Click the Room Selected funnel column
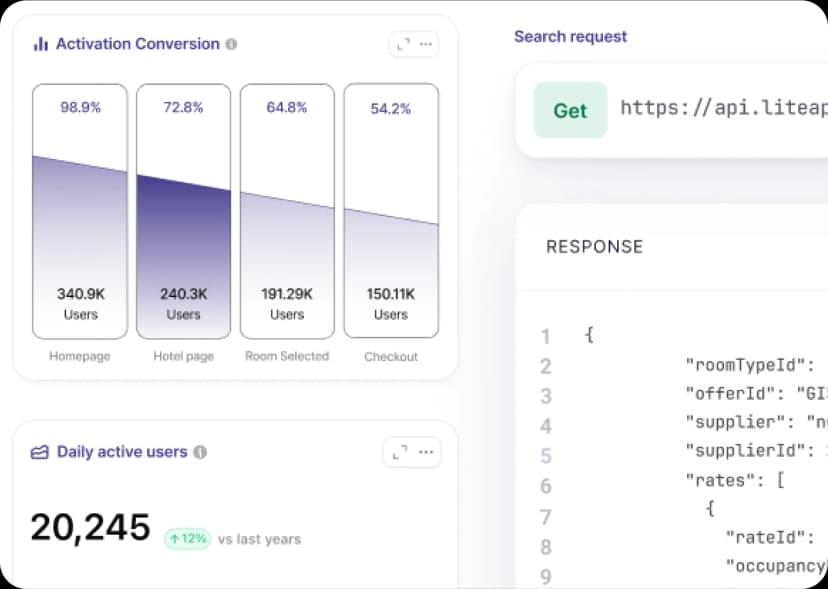 point(287,211)
